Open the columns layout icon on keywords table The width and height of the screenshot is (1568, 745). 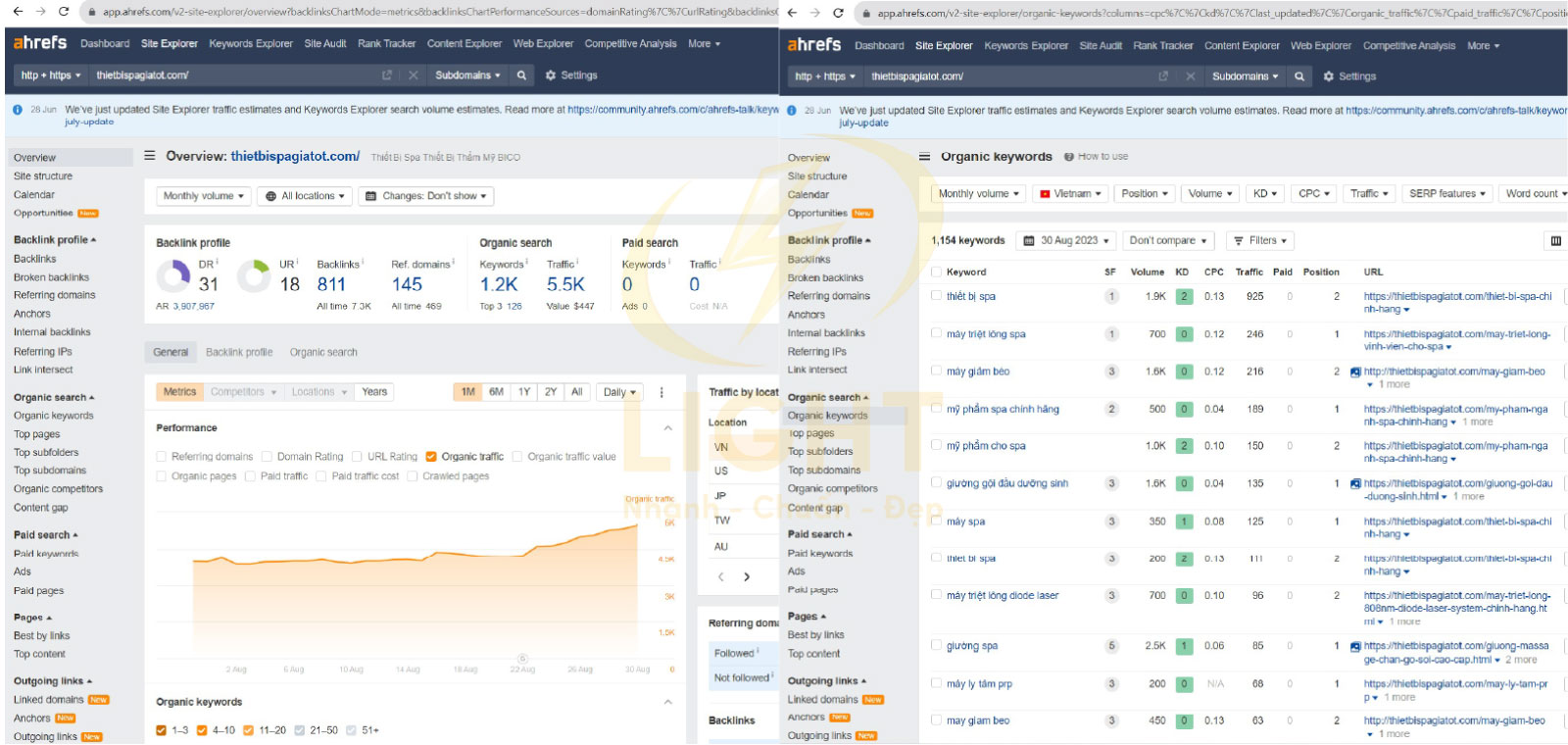(x=1555, y=241)
